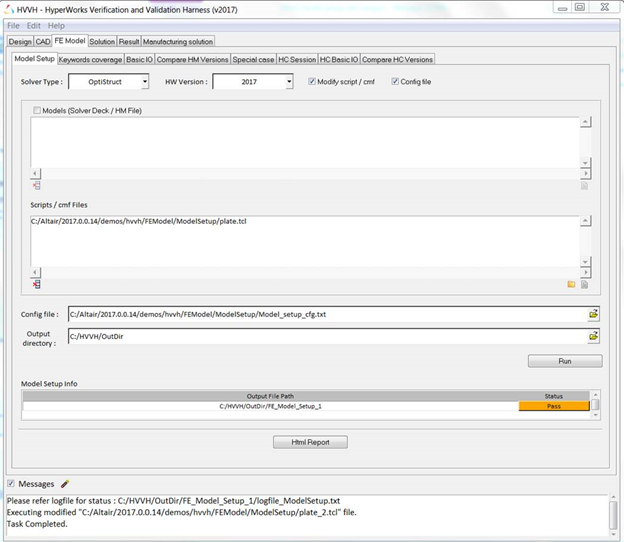Toggle the Messages checkbox
Screen dimensions: 624x542
11,484
